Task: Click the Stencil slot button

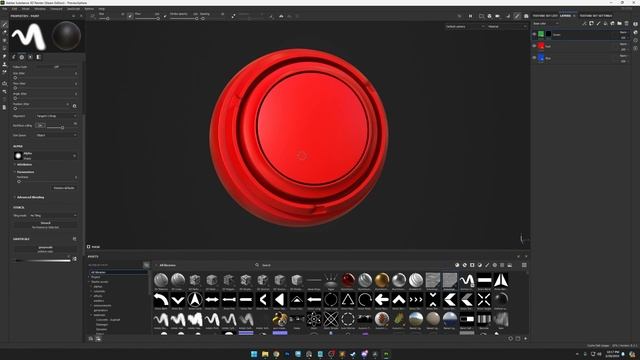Action: (x=45, y=224)
